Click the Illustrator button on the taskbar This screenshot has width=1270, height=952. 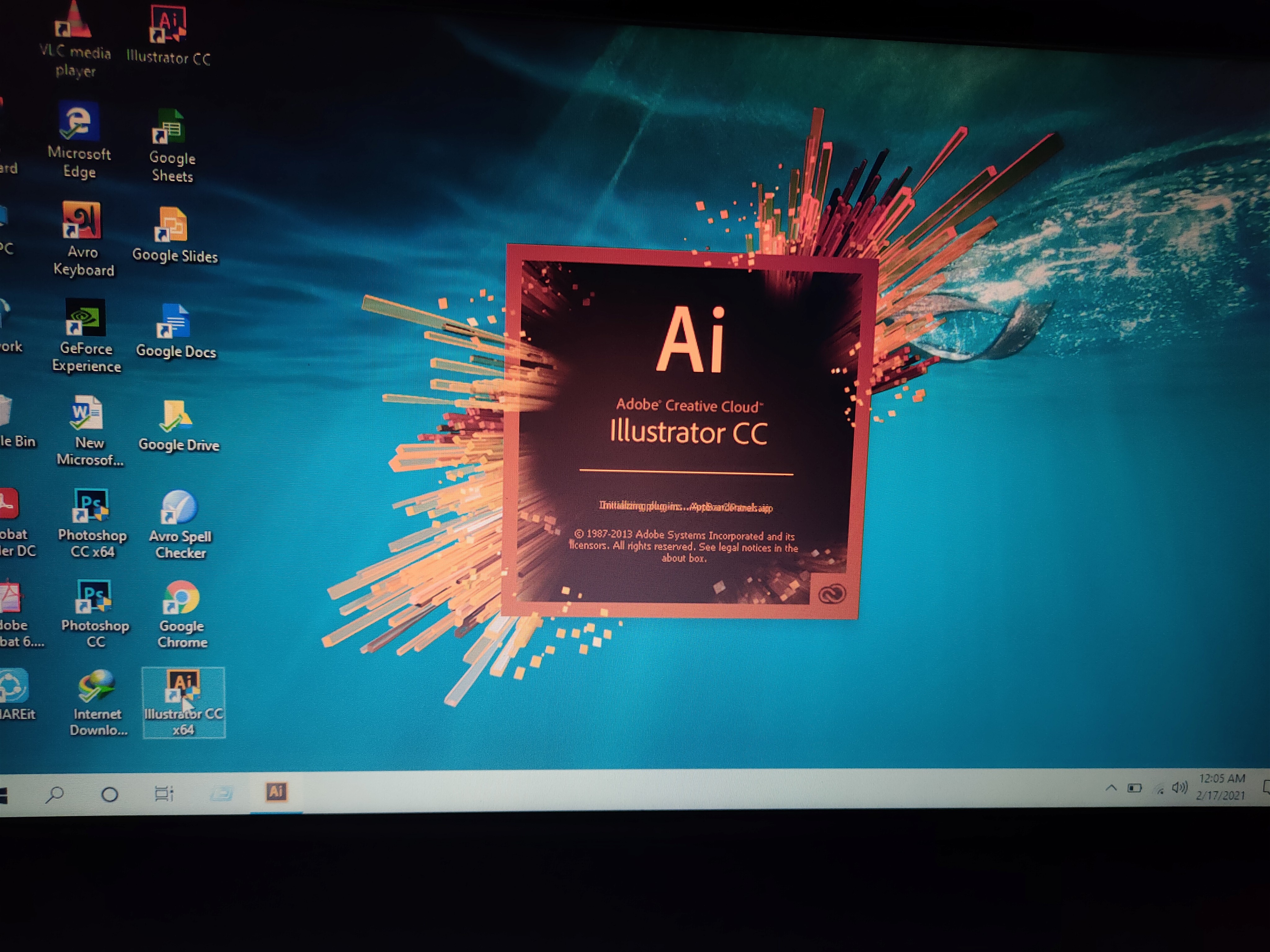tap(276, 792)
